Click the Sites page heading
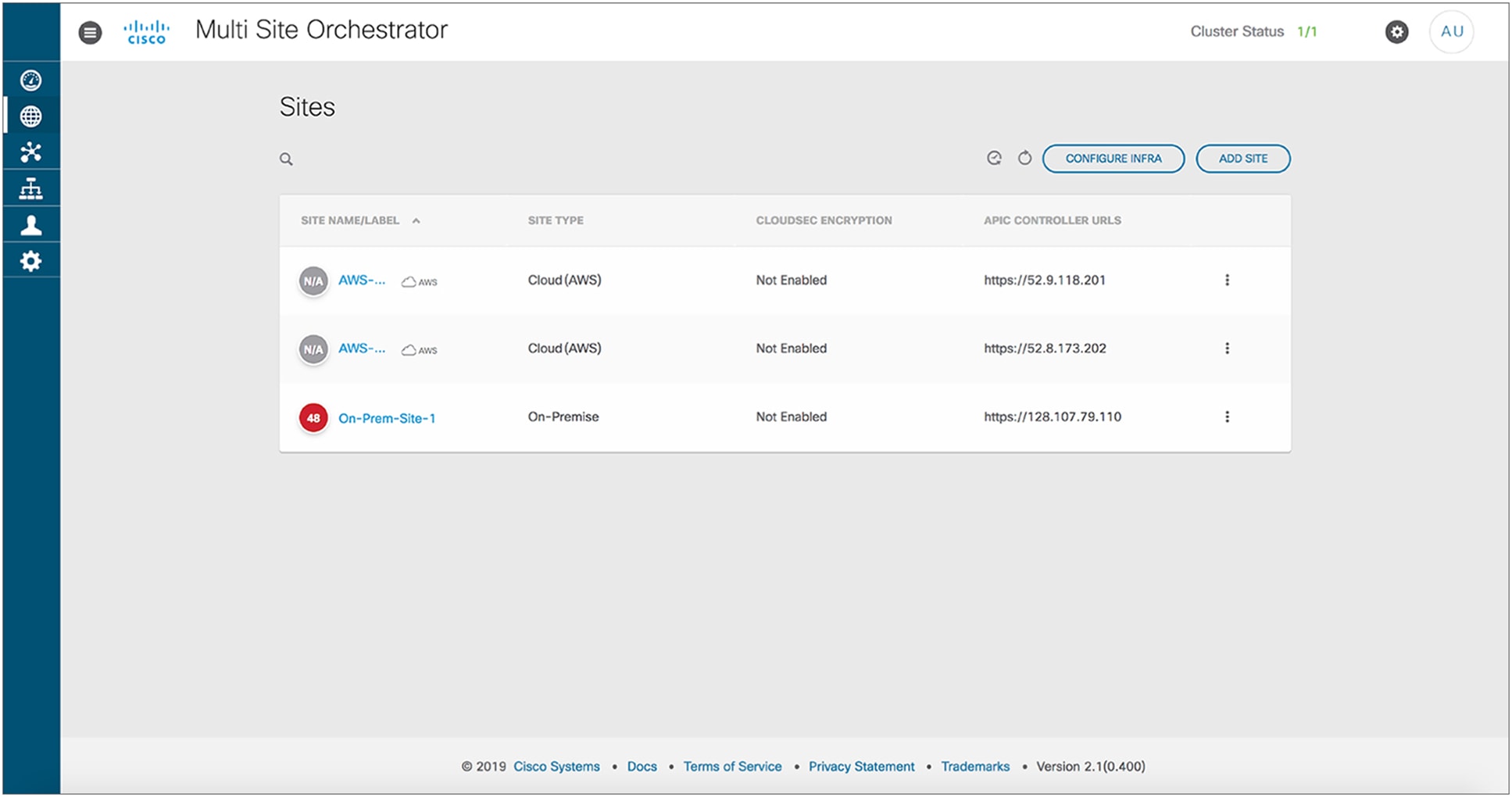This screenshot has width=1512, height=797. pyautogui.click(x=307, y=107)
